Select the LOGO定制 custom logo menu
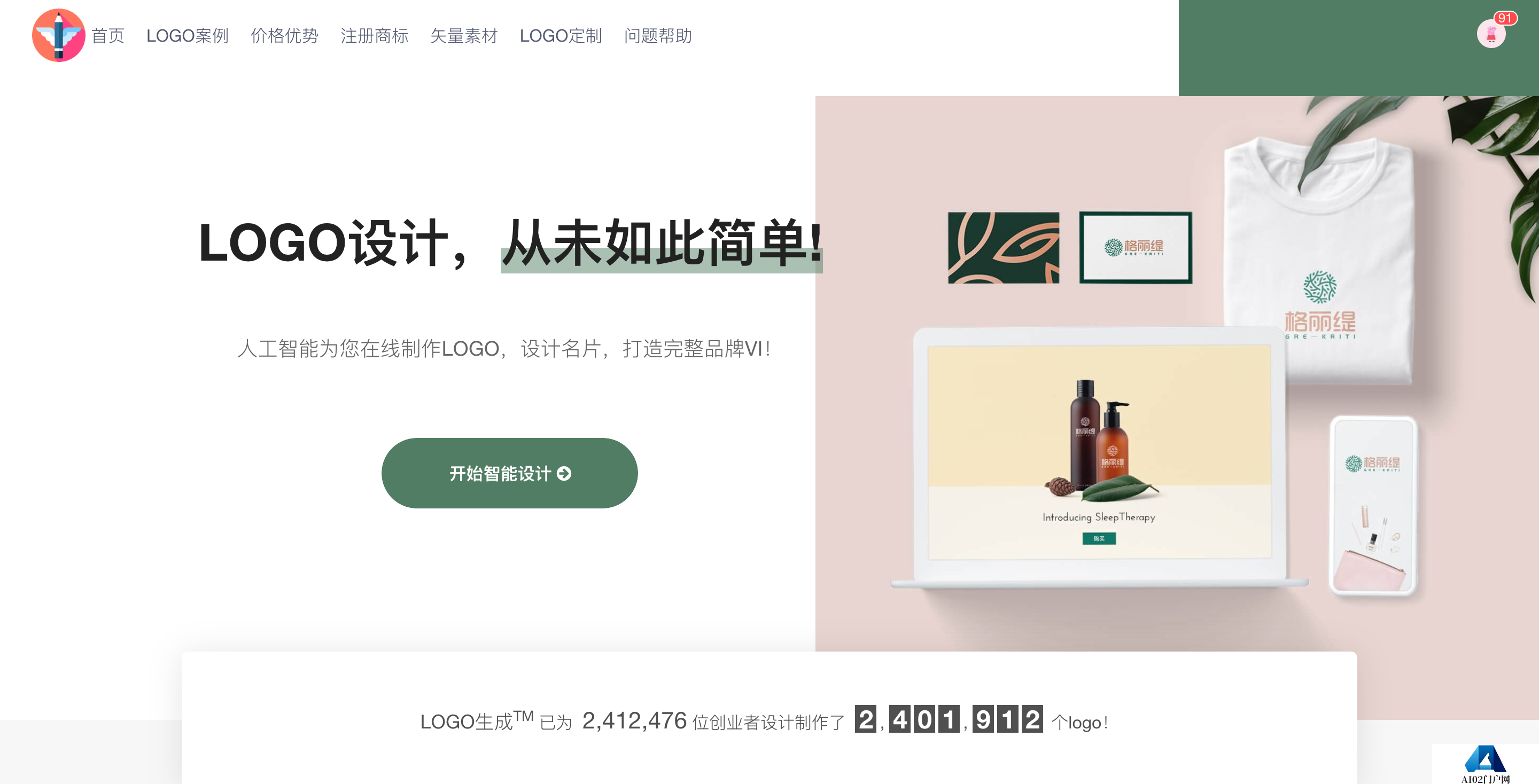 tap(561, 36)
